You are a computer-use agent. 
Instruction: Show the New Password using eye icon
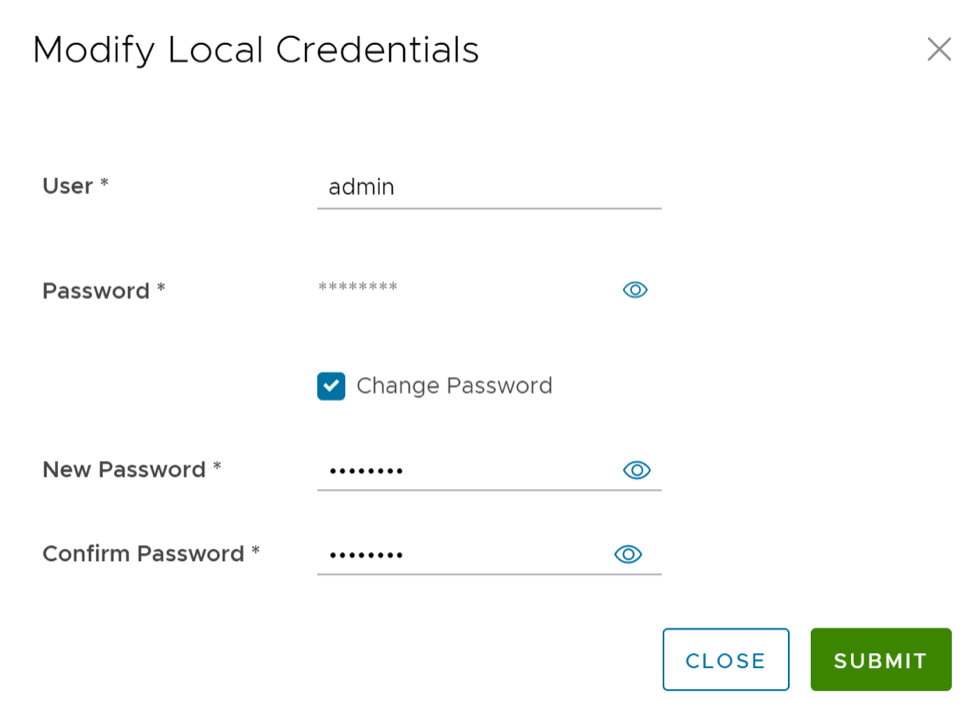coord(636,470)
